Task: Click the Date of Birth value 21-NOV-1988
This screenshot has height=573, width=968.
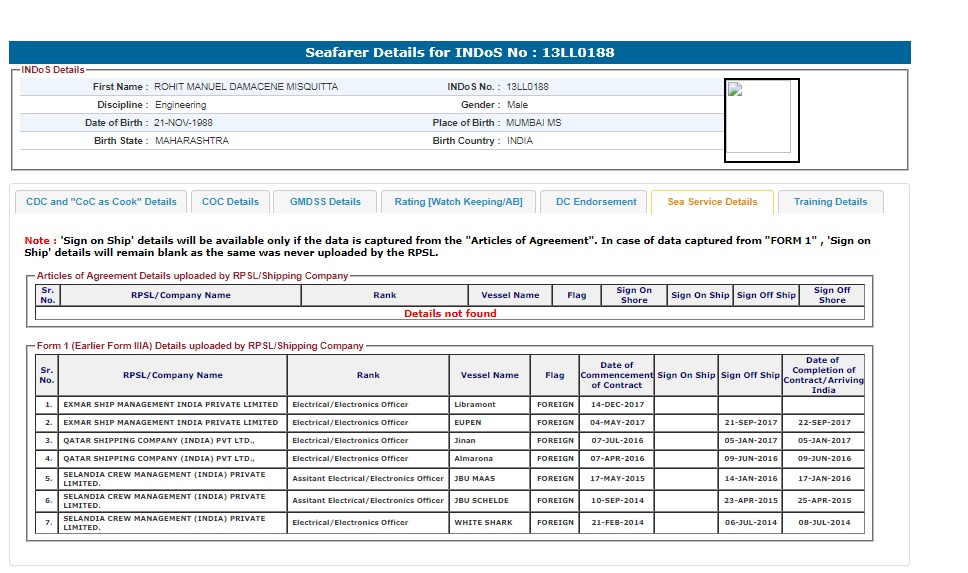Action: click(x=183, y=123)
